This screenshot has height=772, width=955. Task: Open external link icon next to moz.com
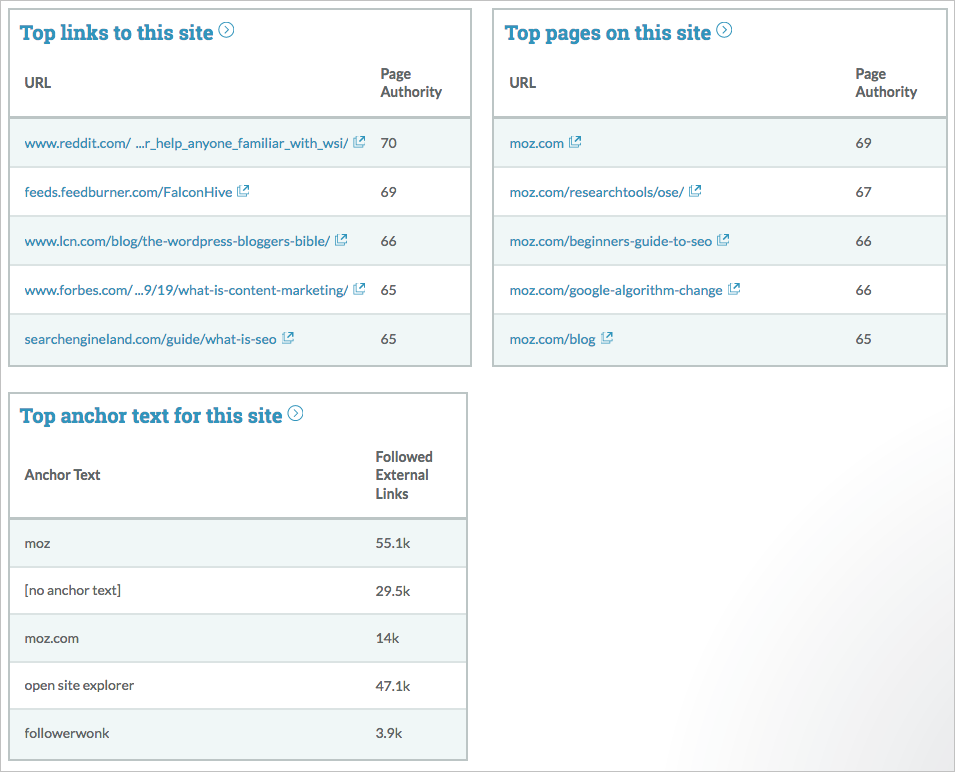[x=575, y=142]
